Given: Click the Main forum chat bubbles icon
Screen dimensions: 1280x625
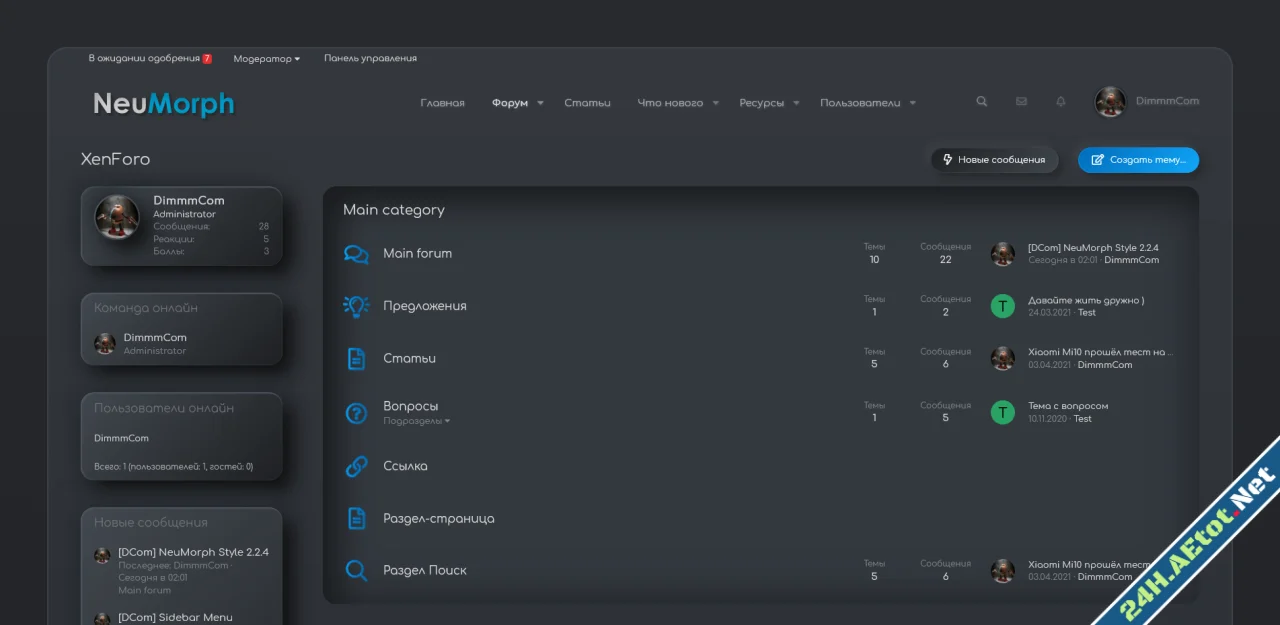Looking at the screenshot, I should 356,254.
